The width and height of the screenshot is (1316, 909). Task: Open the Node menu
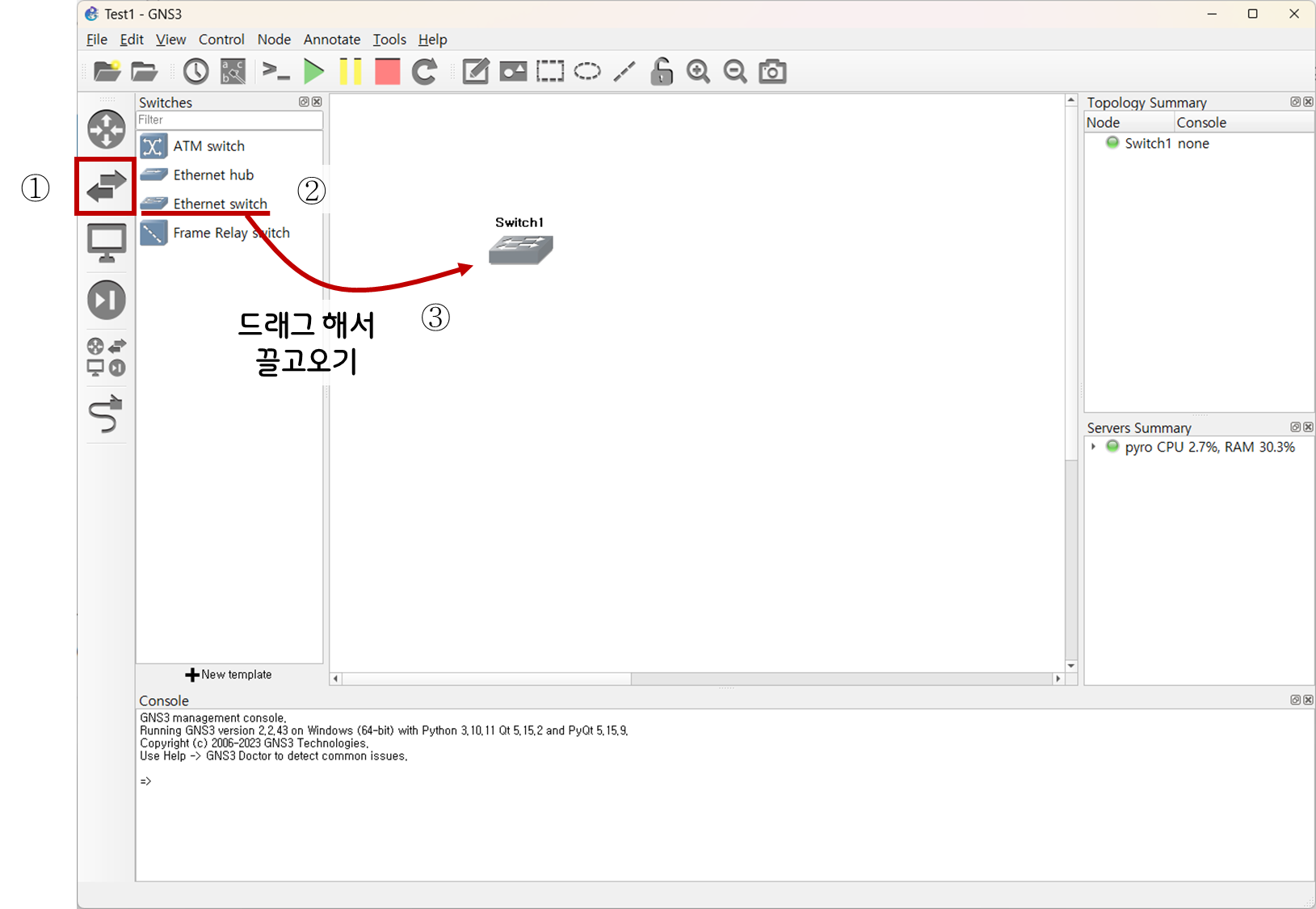pyautogui.click(x=274, y=40)
